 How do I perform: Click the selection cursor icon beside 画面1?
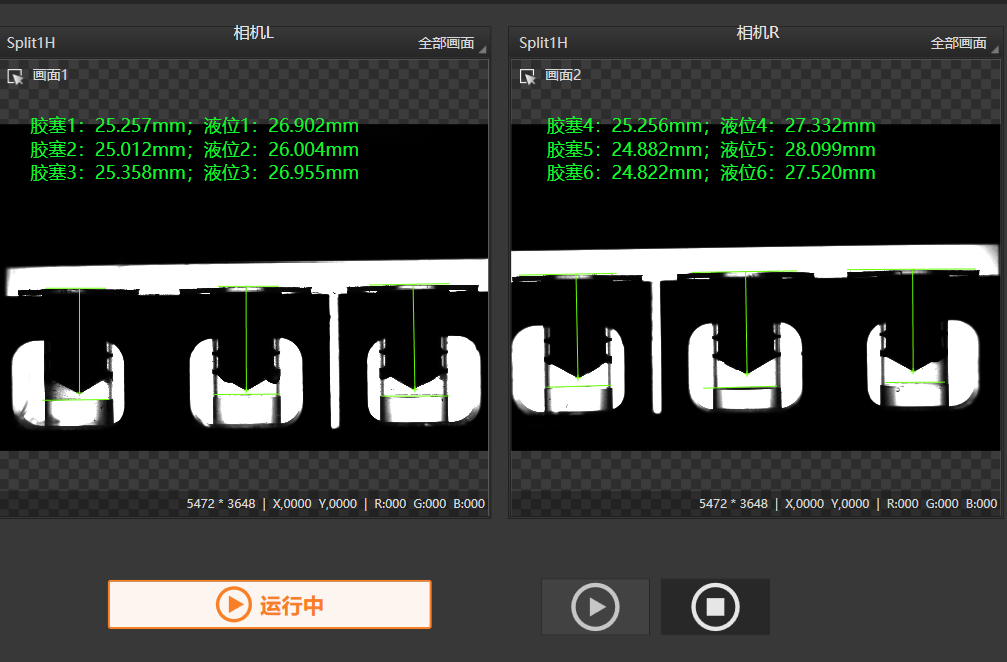point(15,76)
